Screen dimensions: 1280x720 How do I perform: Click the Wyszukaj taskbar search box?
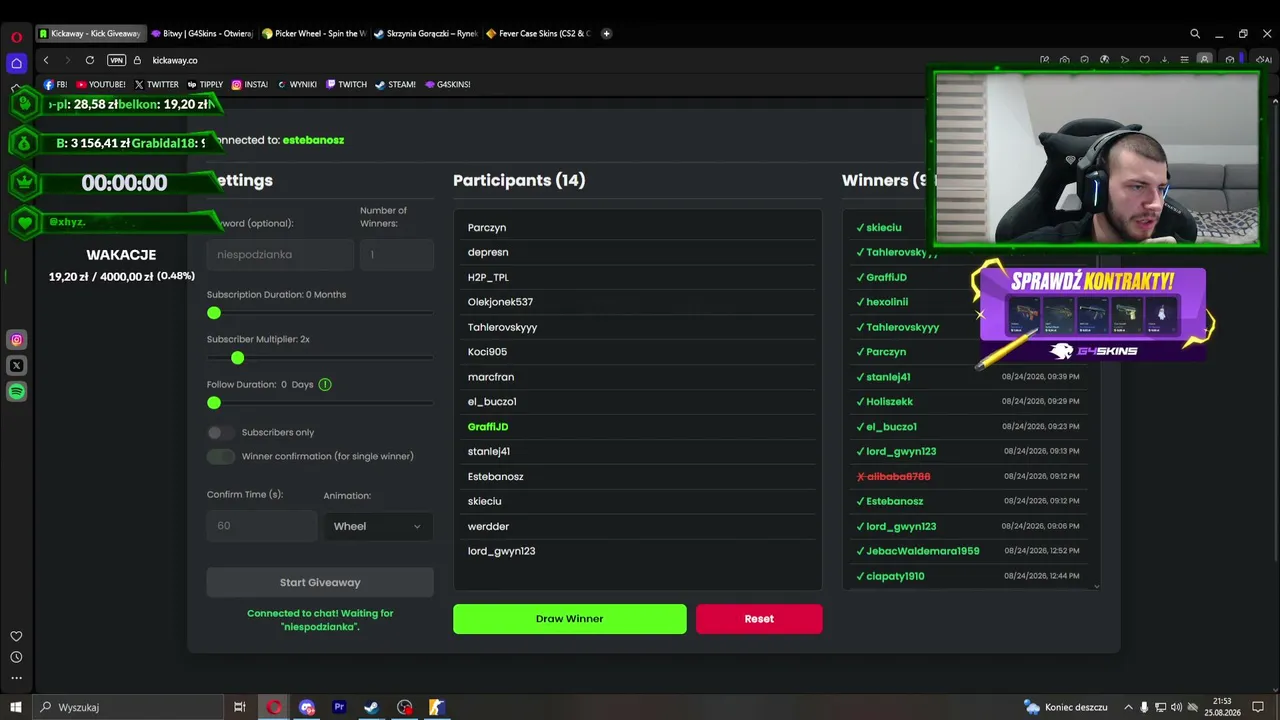(130, 707)
